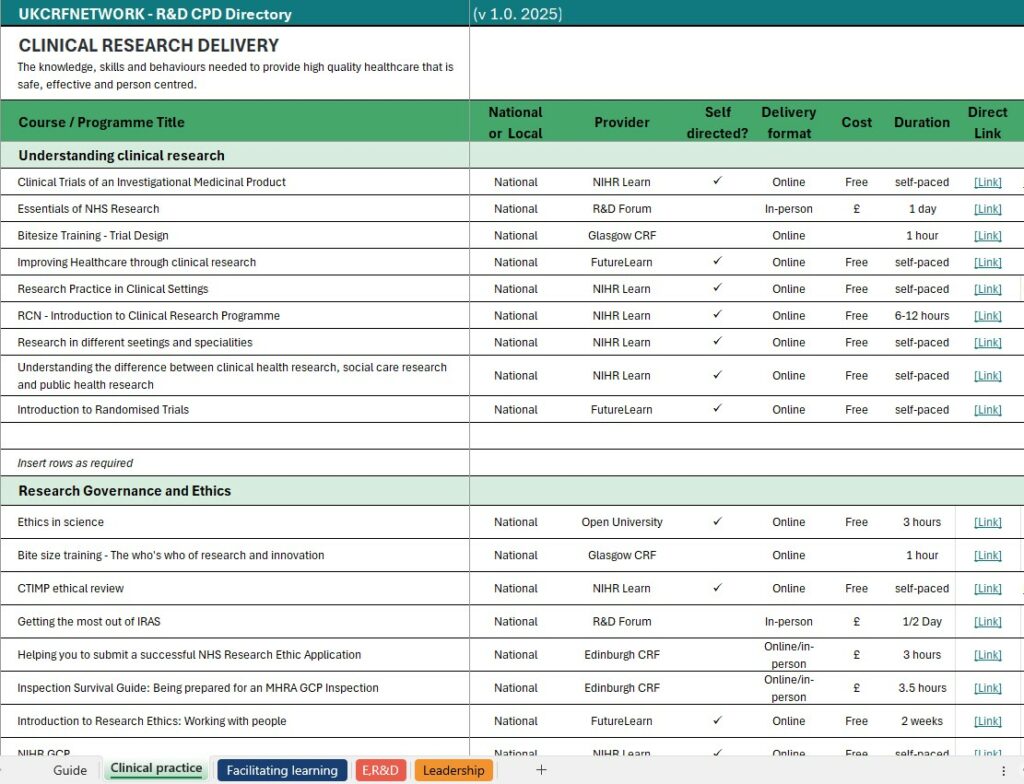Select the '1/2 Day' duration cell

pyautogui.click(x=922, y=622)
